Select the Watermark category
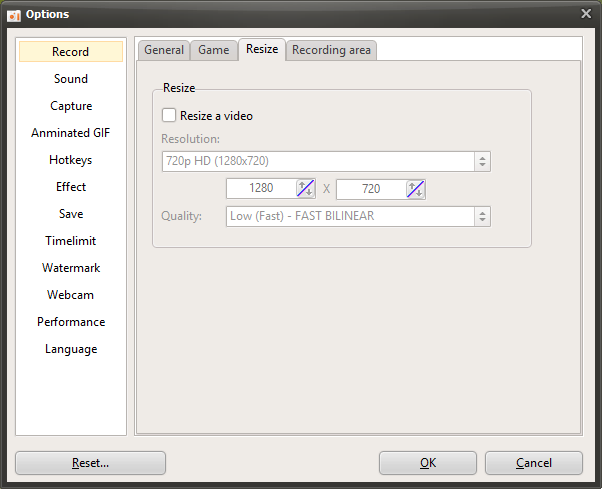This screenshot has height=489, width=602. tap(71, 268)
